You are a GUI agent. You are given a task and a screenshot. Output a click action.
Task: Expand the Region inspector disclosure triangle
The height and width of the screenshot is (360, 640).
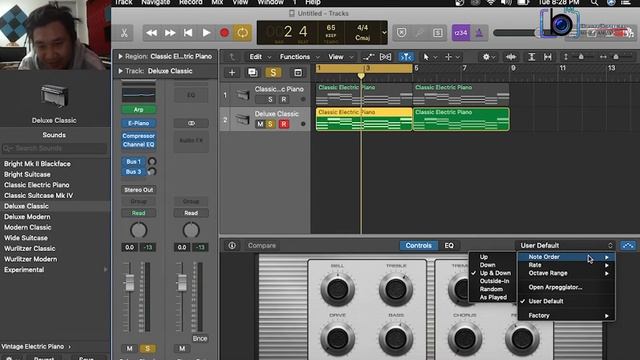click(120, 56)
